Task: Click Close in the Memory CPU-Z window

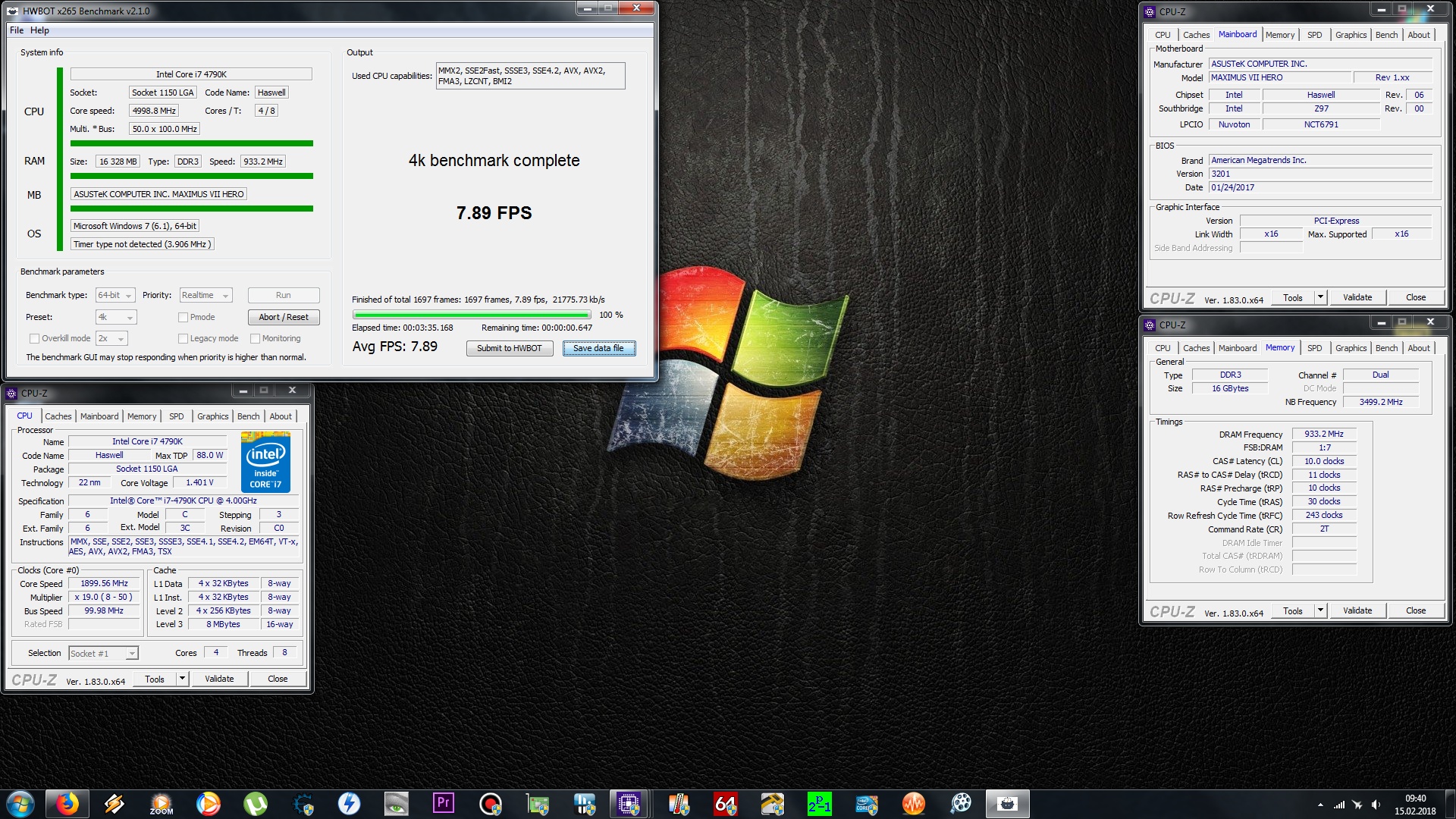Action: tap(1415, 610)
